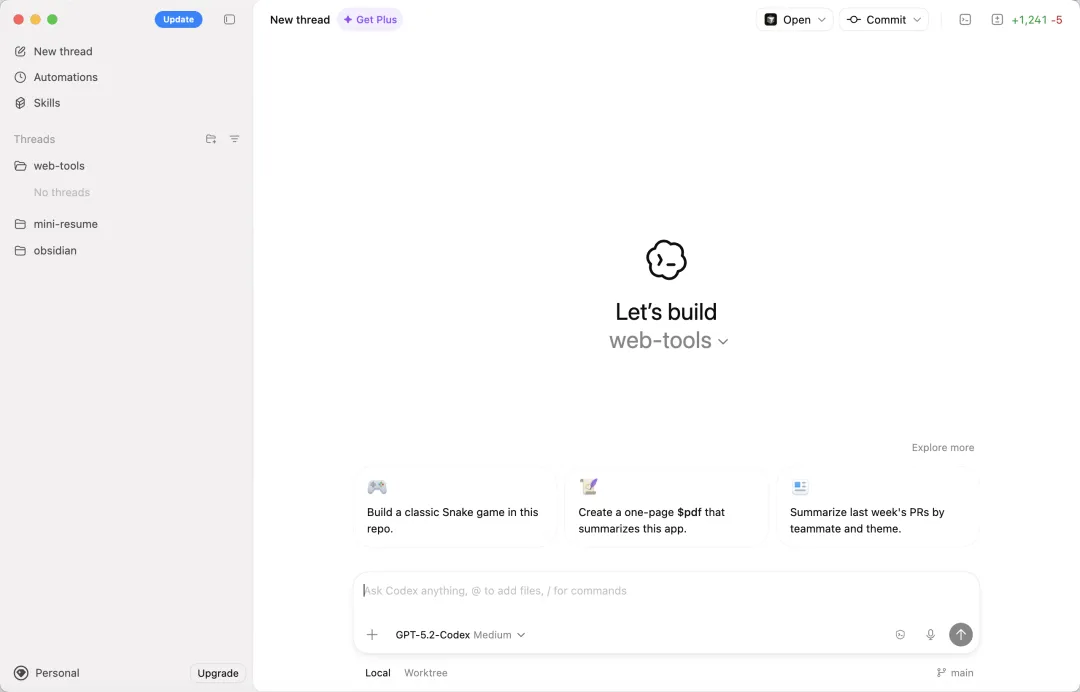Click the document icon on pdf card
Screen dimensions: 1080x692
pos(588,487)
